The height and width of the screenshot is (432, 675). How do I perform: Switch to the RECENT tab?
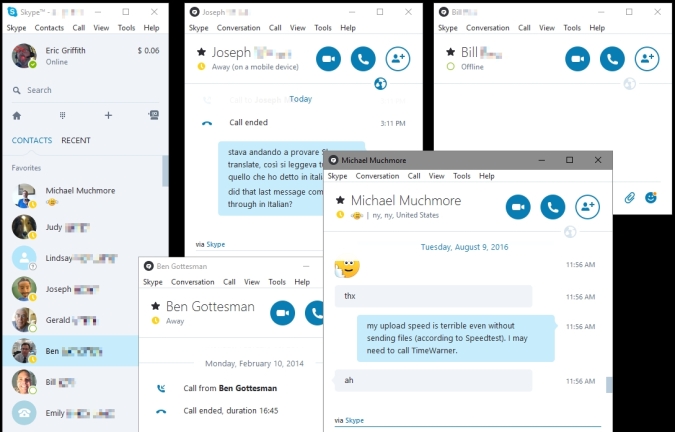pos(76,140)
